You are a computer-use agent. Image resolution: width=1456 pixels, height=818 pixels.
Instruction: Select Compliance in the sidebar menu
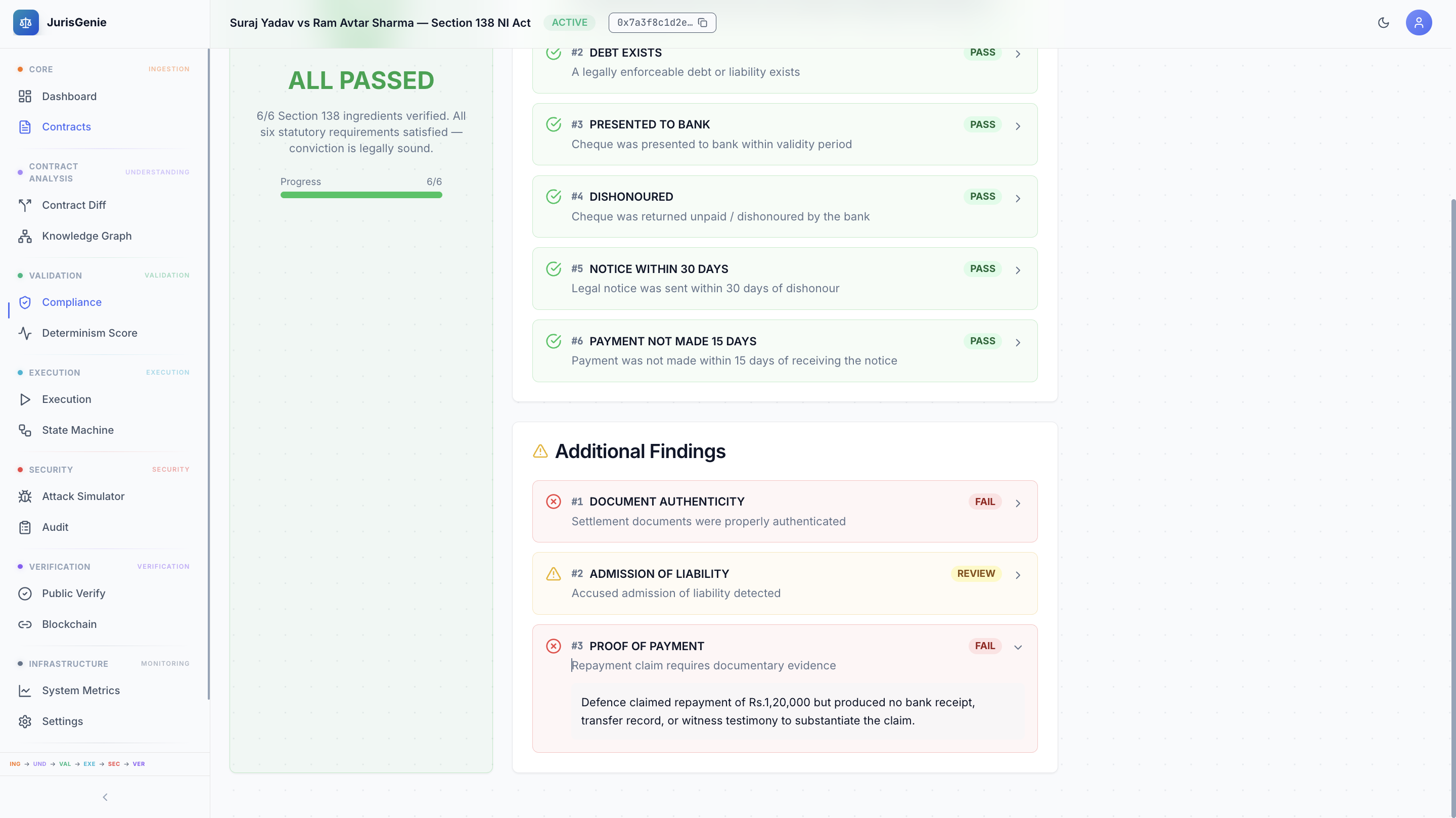coord(71,302)
